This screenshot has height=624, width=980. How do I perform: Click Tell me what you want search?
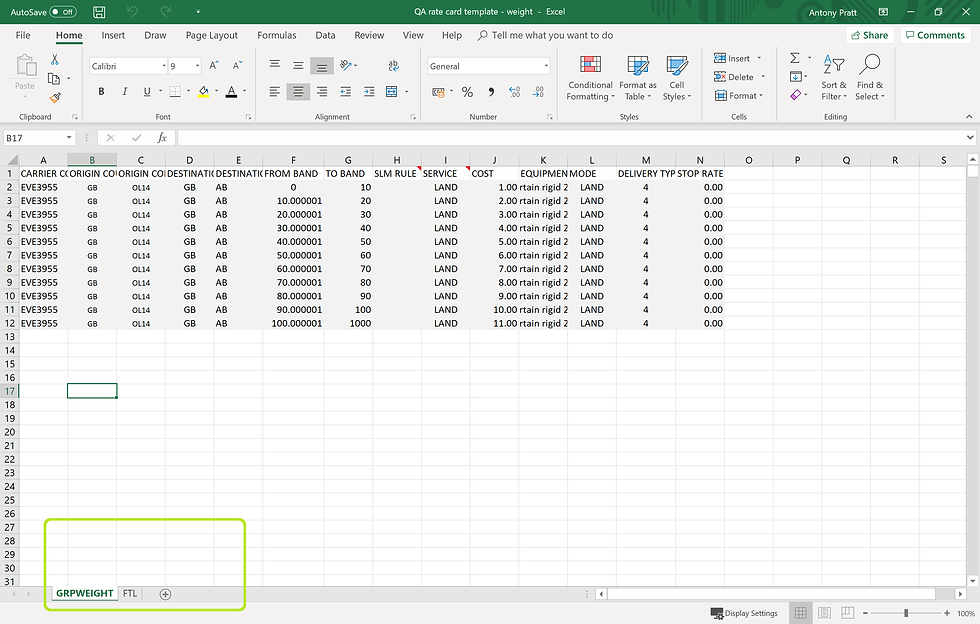(x=546, y=35)
